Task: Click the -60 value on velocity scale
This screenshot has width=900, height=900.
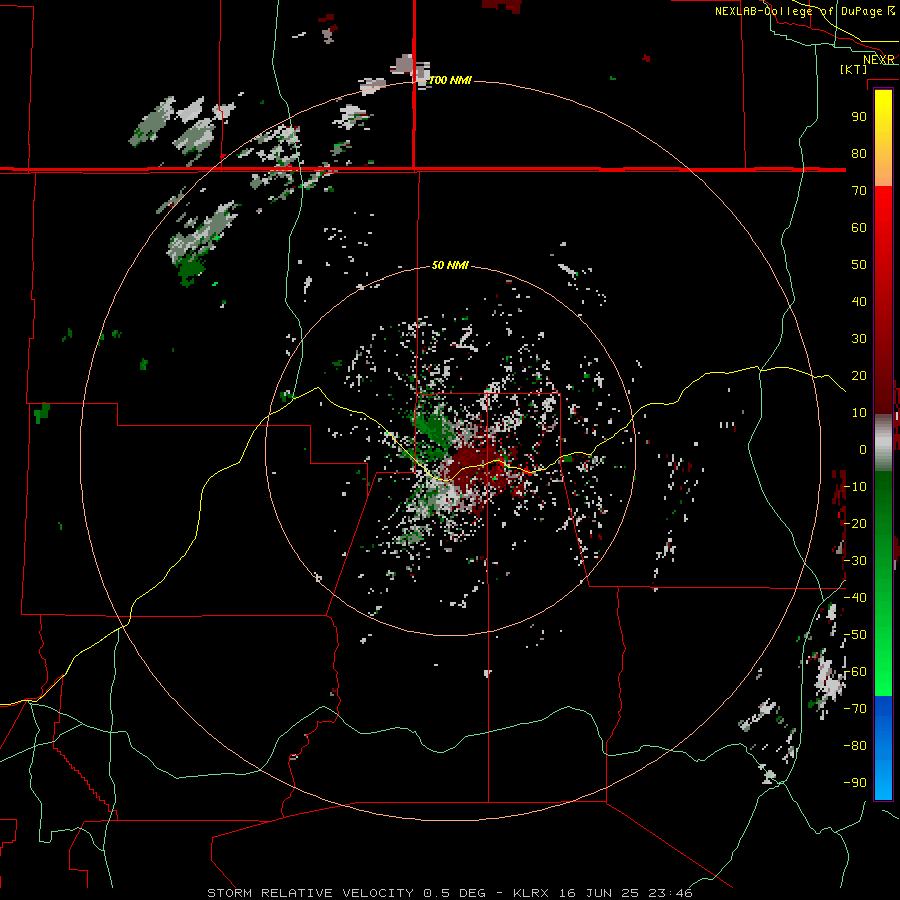Action: 855,672
